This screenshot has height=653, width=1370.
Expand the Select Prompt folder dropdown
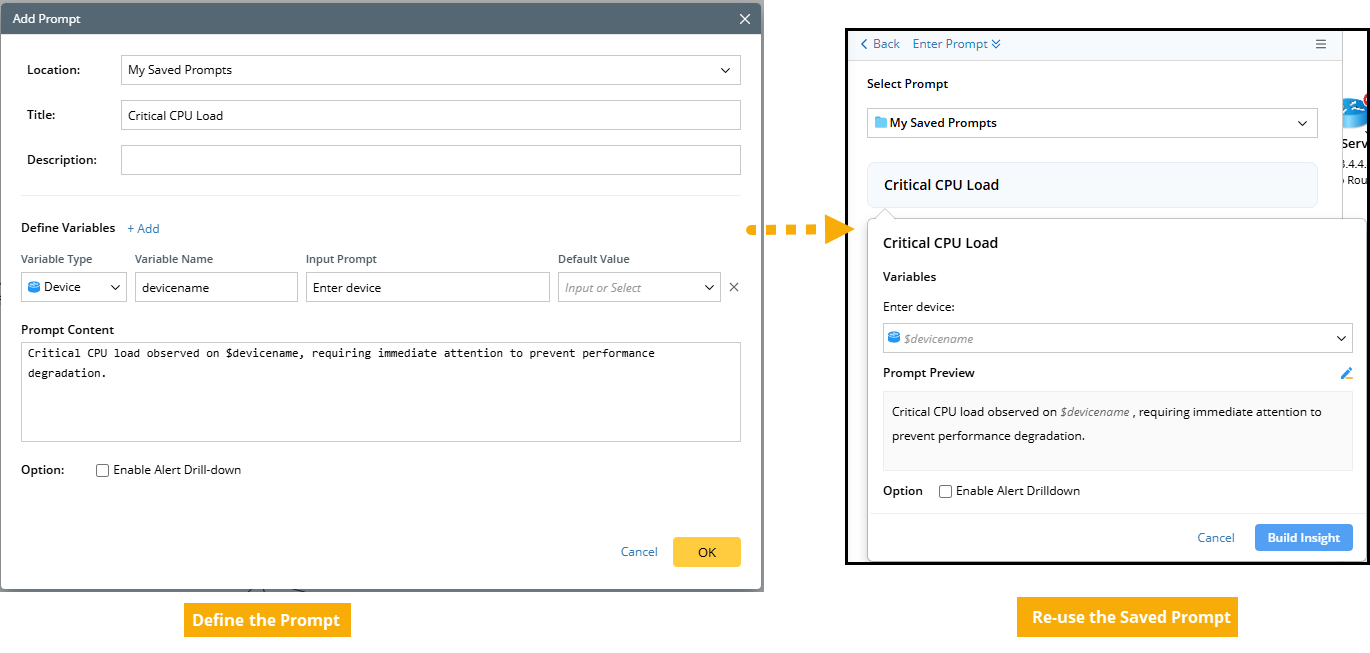click(x=1302, y=123)
